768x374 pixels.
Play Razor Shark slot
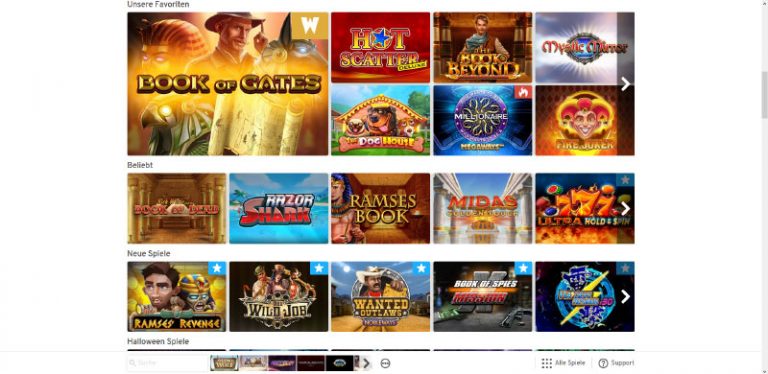(279, 208)
